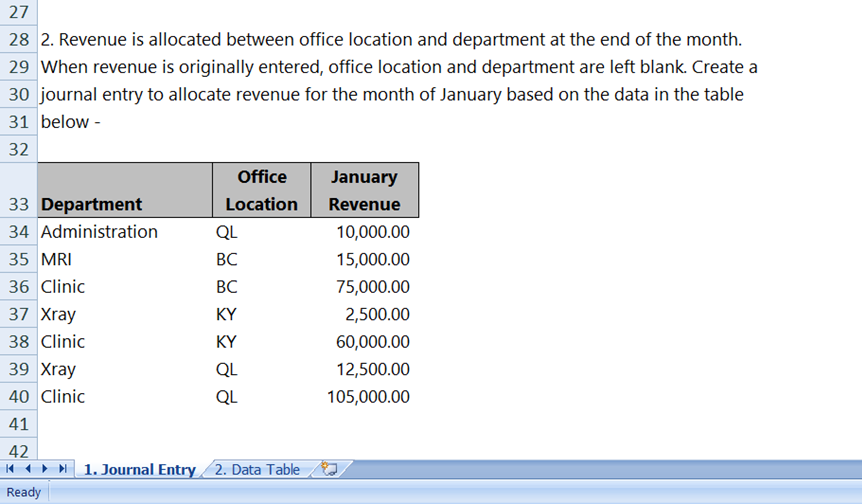
Task: Switch to the 2. Data Table sheet
Action: coord(257,469)
